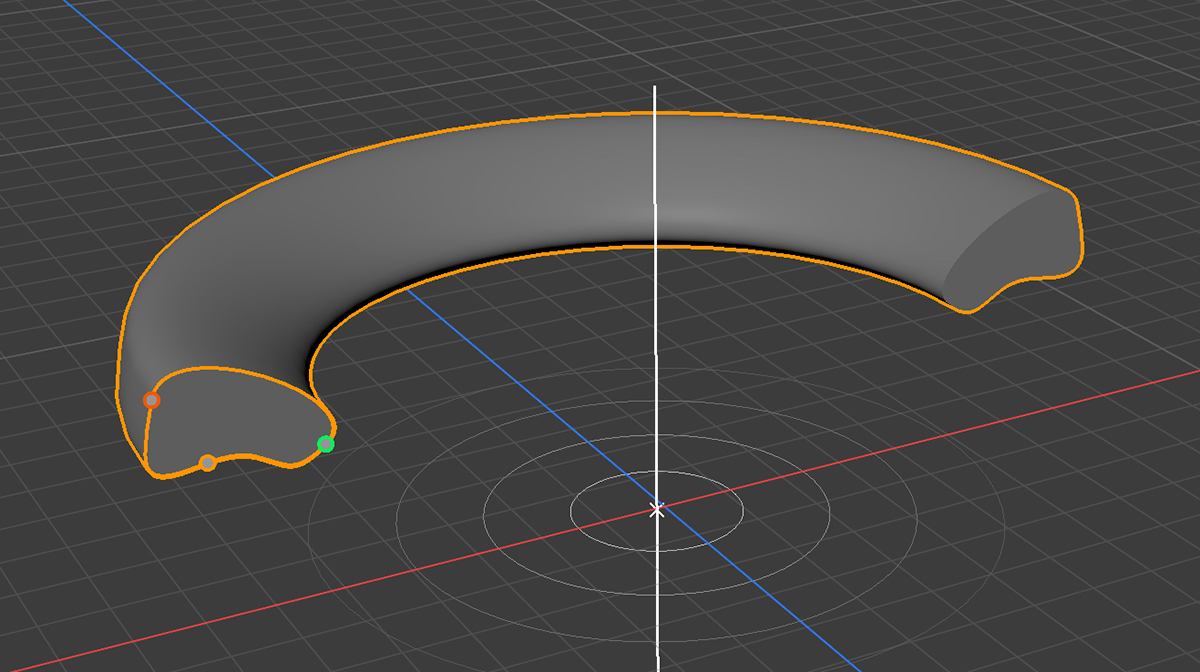The width and height of the screenshot is (1200, 672).
Task: Click the green control point on the profile
Action: coord(325,444)
